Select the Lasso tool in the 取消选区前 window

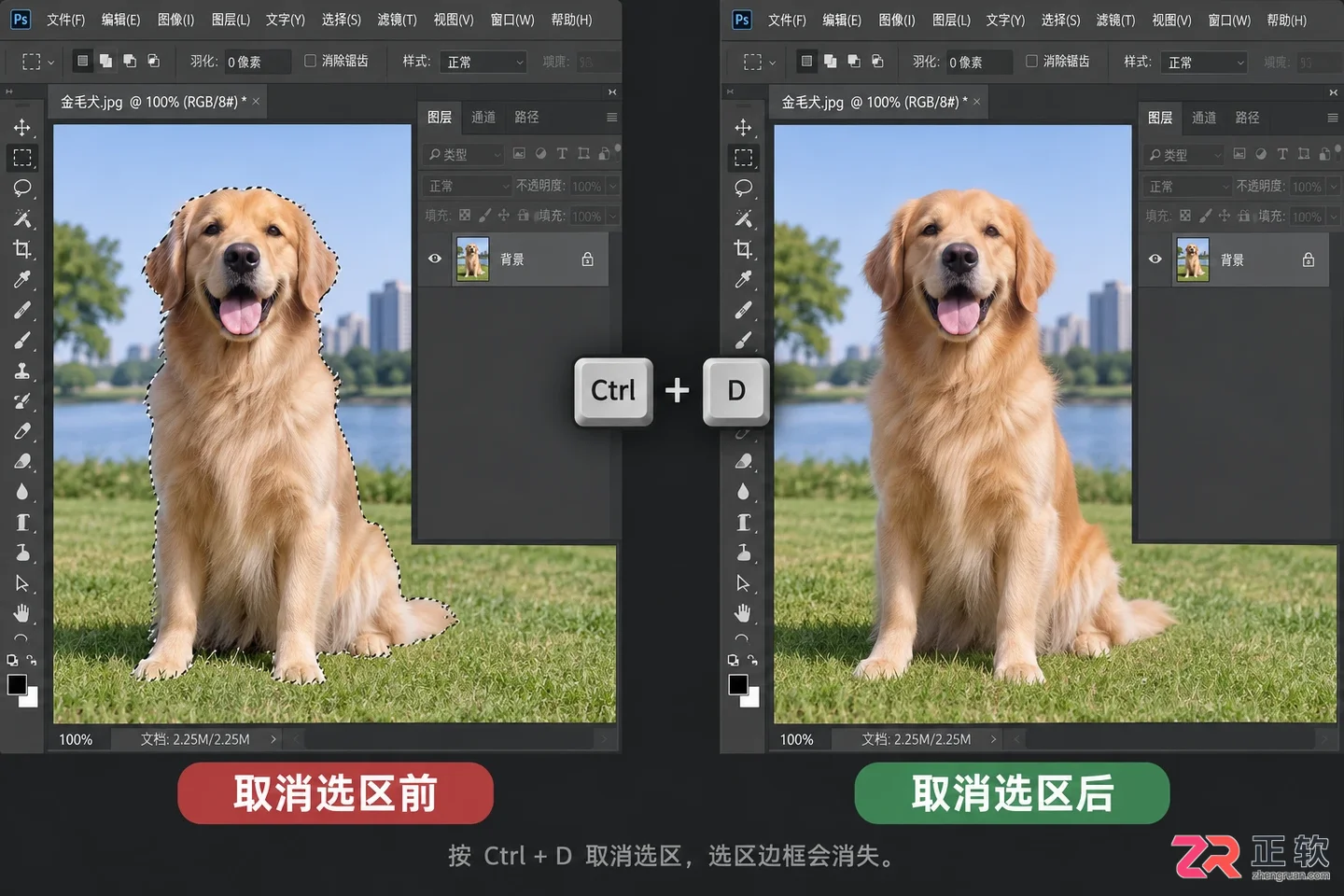pyautogui.click(x=22, y=188)
